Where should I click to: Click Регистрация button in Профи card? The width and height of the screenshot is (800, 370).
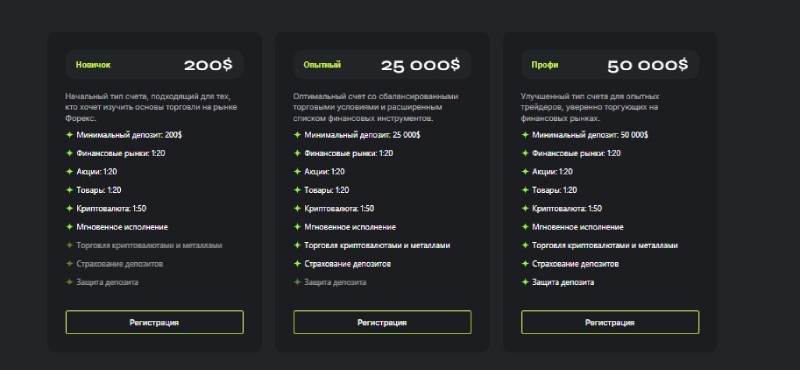coord(610,323)
